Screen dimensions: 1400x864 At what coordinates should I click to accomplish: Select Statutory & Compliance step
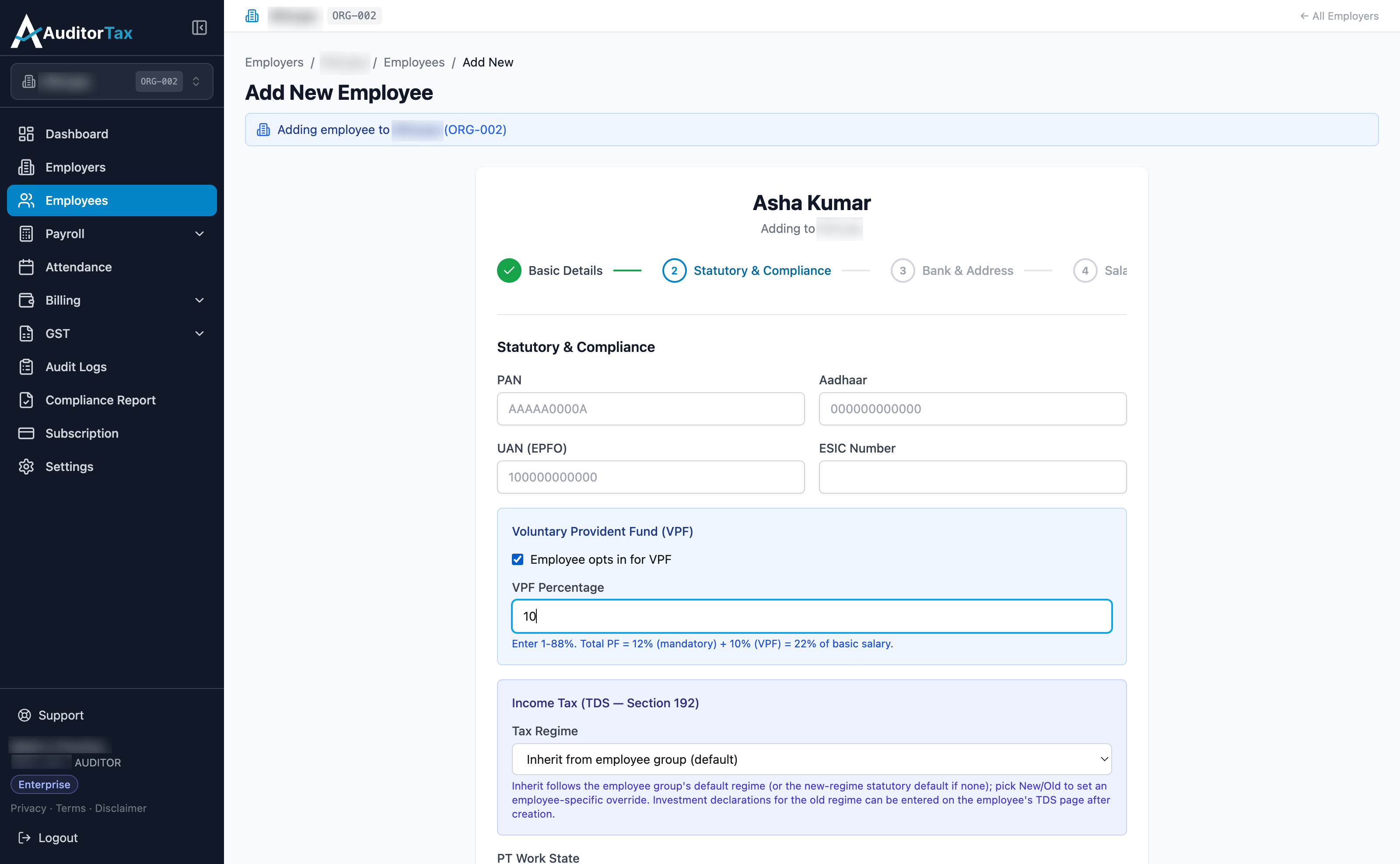click(746, 270)
